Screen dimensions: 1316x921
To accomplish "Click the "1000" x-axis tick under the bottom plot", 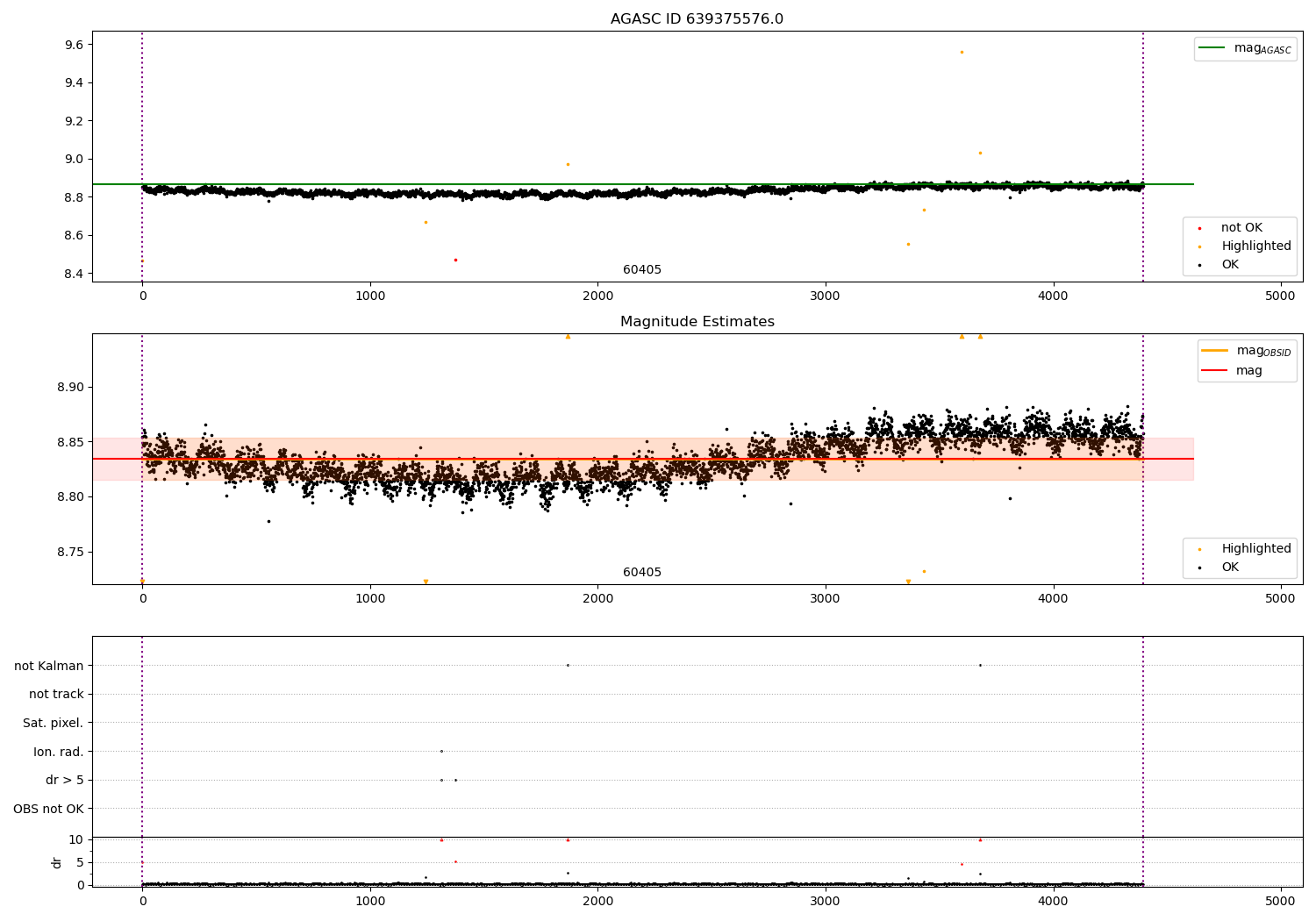I will [x=370, y=901].
